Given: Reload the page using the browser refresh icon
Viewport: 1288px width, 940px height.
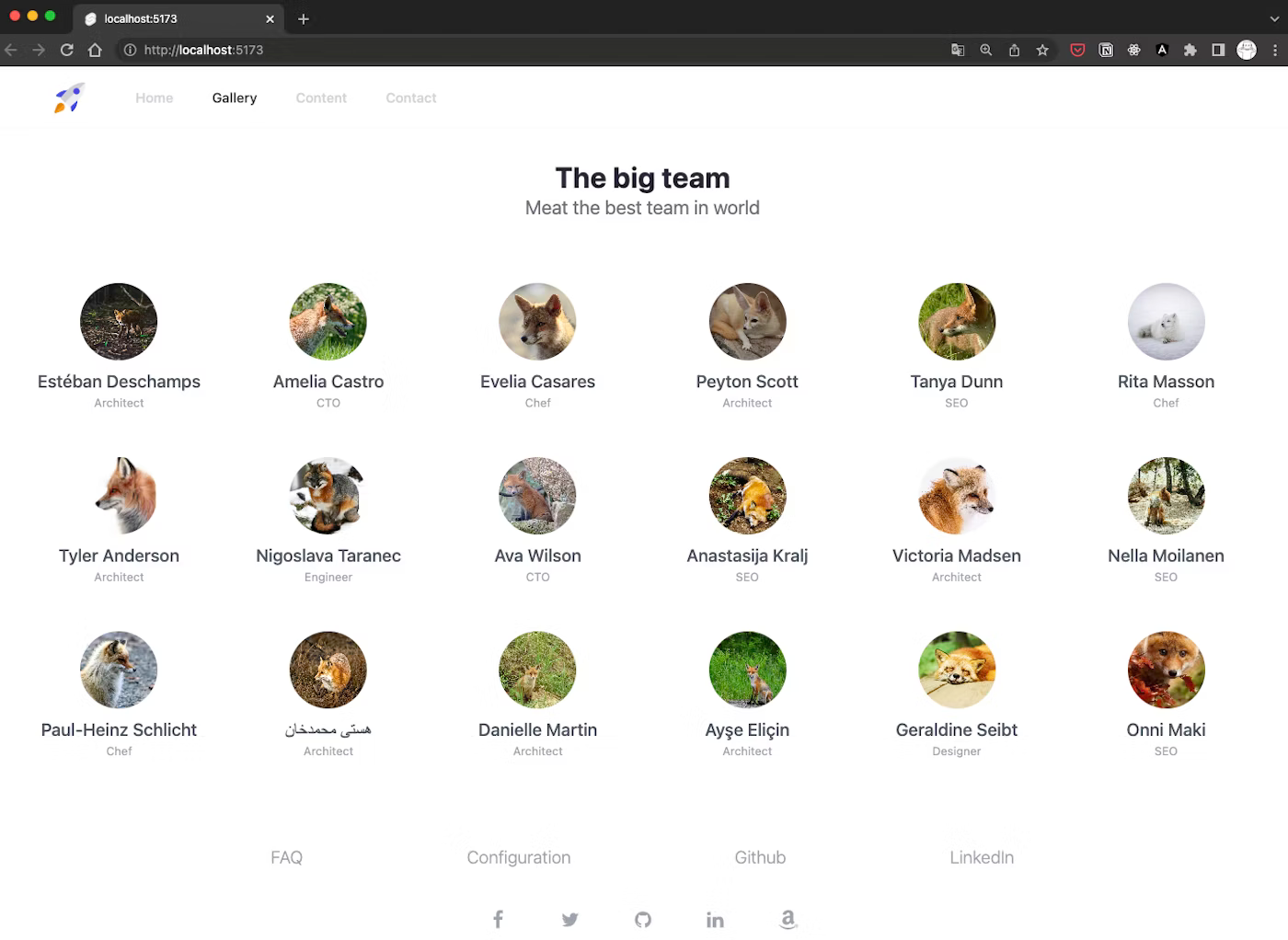Looking at the screenshot, I should [x=67, y=50].
